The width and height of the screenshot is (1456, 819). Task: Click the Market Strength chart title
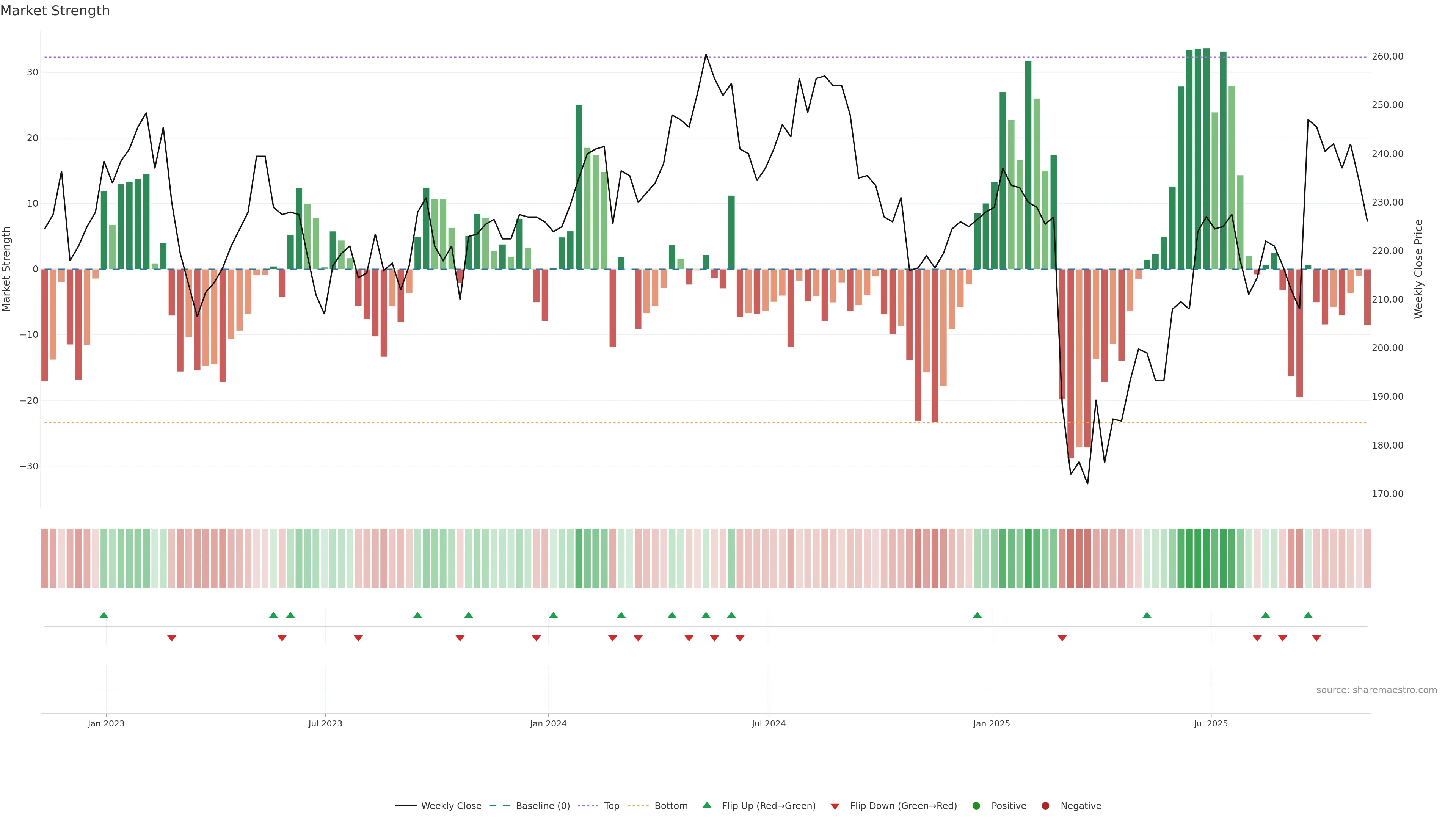click(x=55, y=11)
